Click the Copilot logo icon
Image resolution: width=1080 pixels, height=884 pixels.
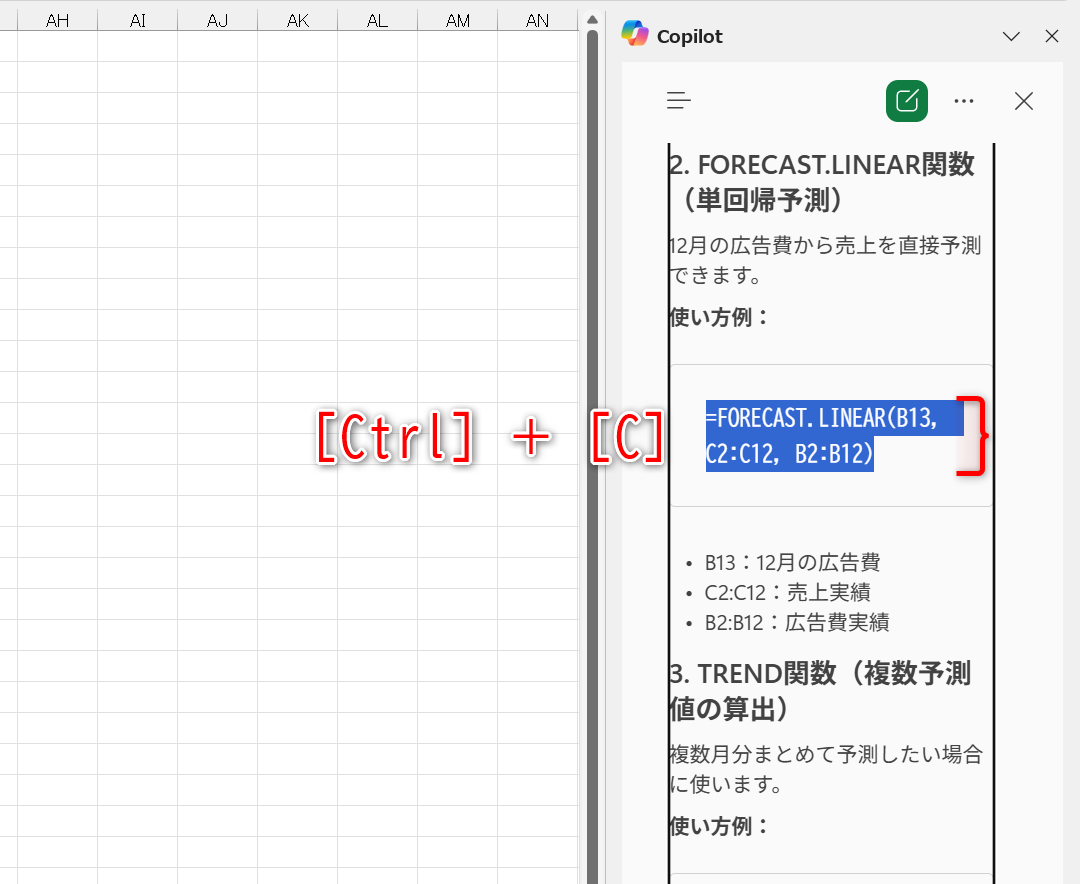pos(634,35)
